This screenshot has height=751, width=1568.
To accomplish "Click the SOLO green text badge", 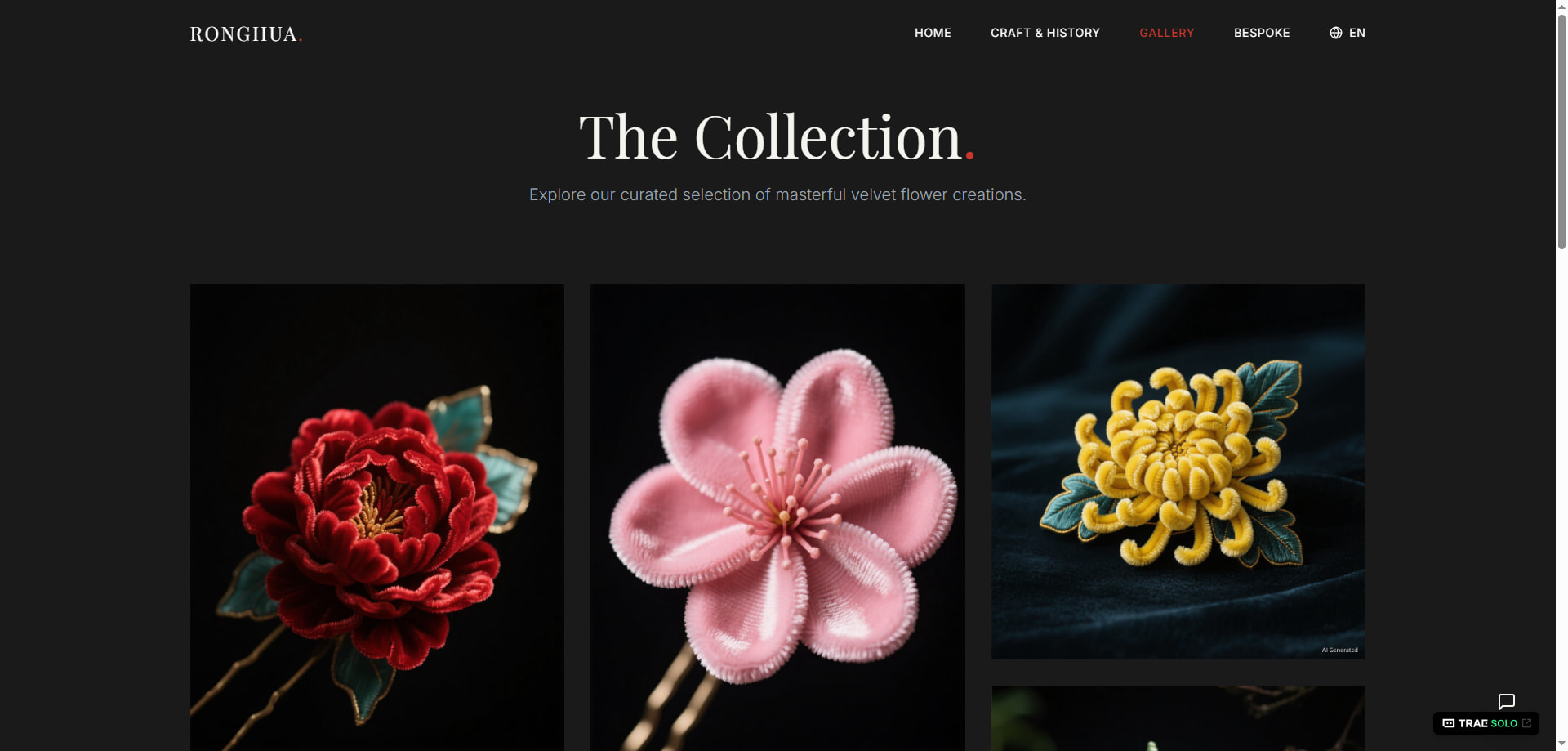I will pos(1503,723).
